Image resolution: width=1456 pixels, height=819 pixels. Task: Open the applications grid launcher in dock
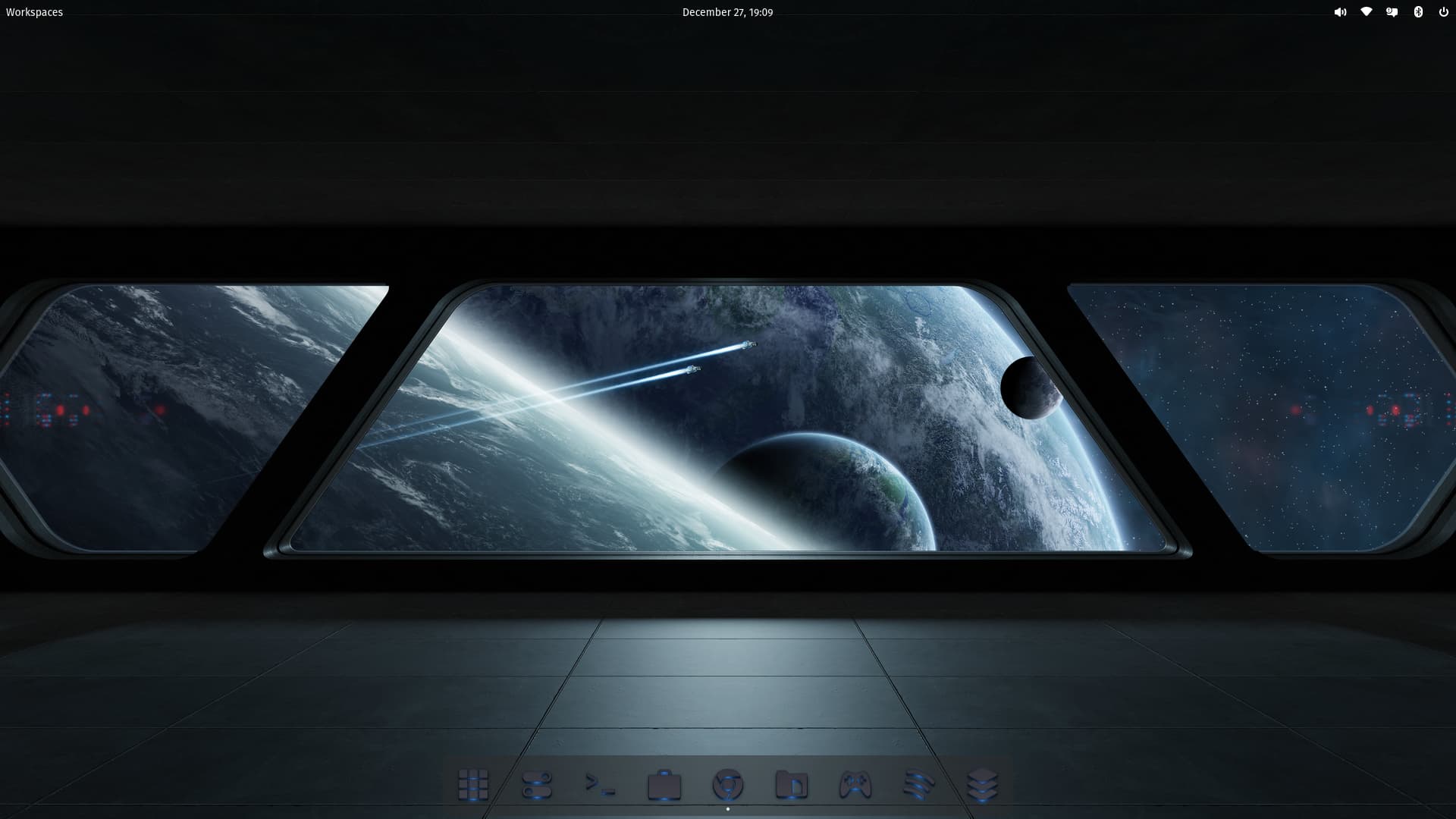(x=473, y=785)
